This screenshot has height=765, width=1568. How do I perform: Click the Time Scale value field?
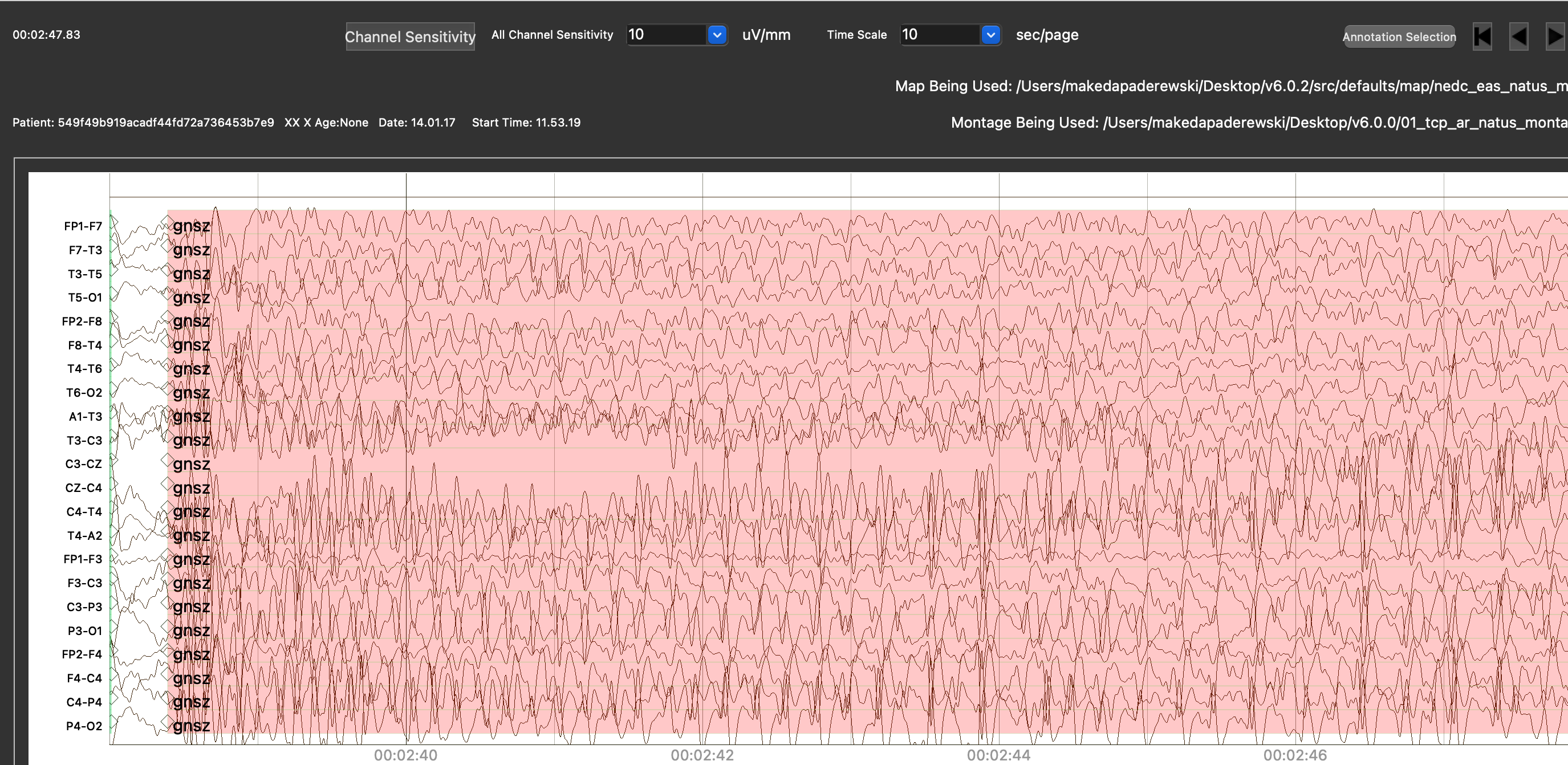click(939, 35)
